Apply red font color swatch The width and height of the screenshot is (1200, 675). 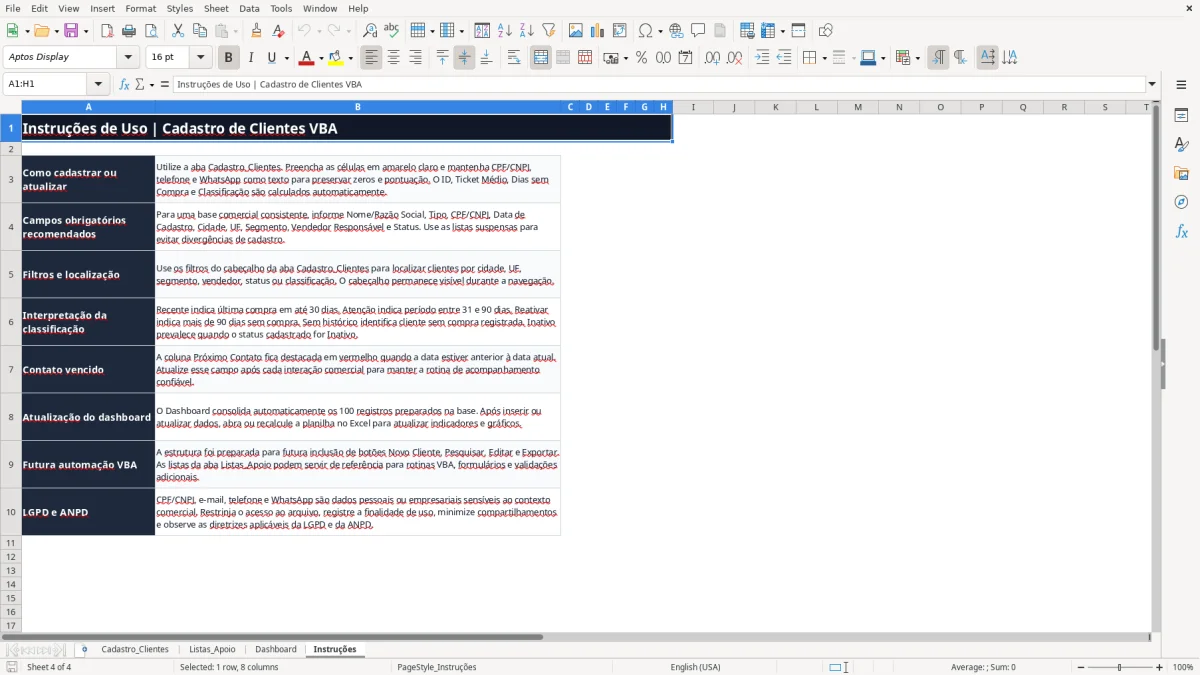[306, 58]
